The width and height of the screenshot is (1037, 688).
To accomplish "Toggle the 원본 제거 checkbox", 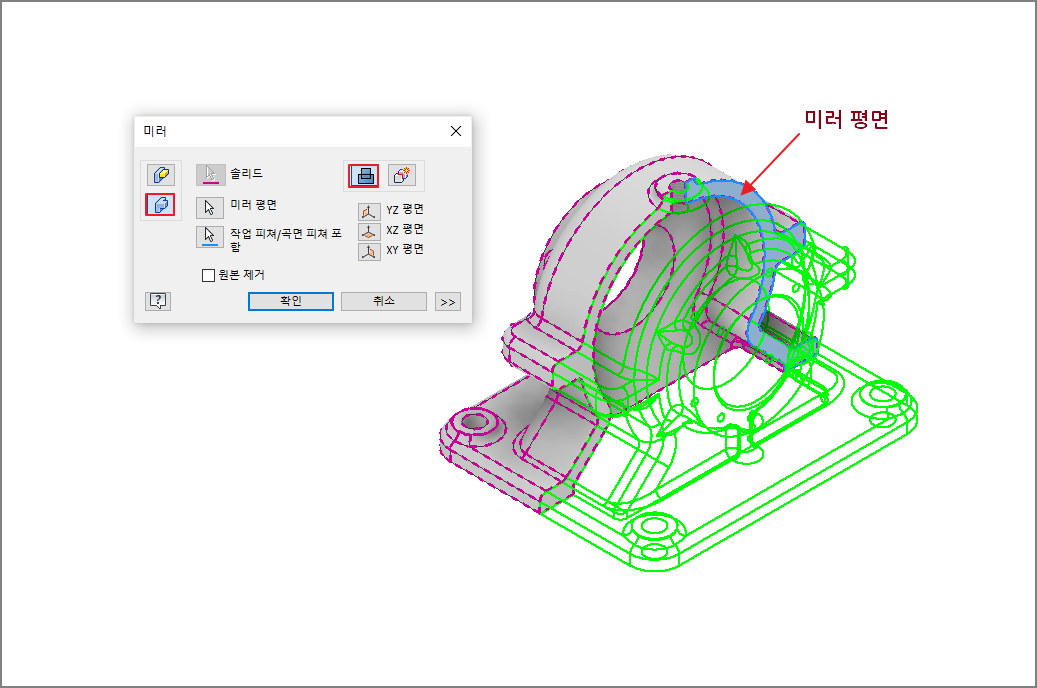I will (208, 275).
